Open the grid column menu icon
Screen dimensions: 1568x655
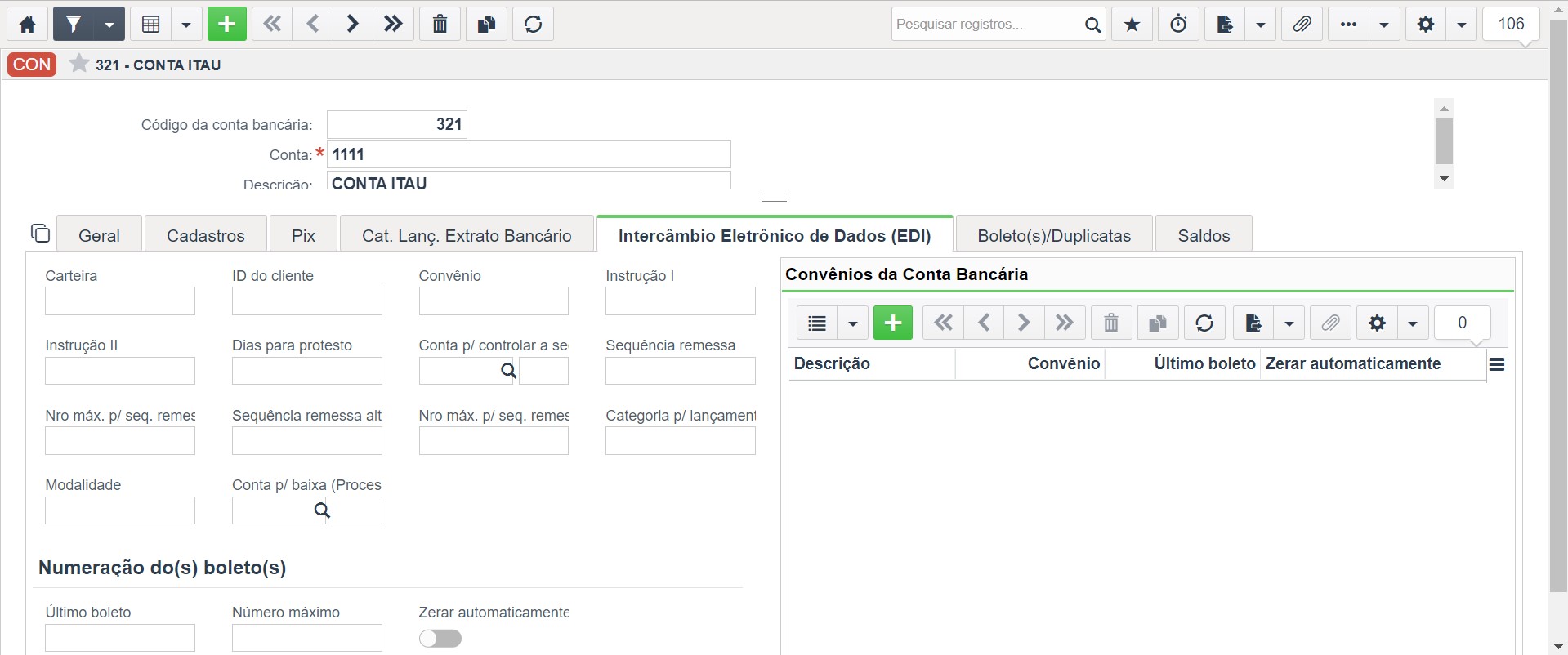click(1497, 364)
